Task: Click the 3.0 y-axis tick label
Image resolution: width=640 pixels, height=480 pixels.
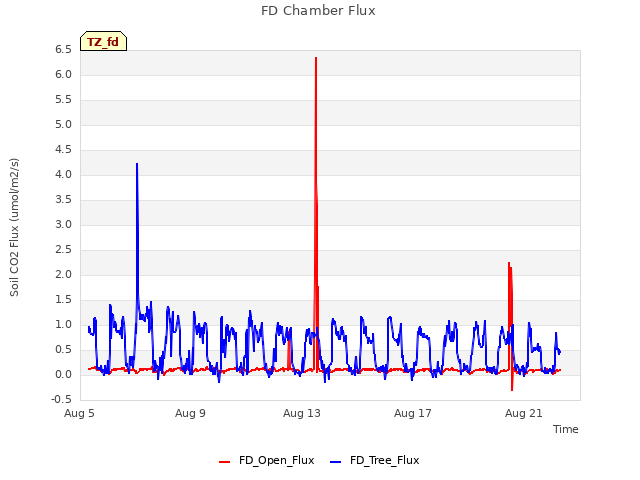Action: (63, 224)
